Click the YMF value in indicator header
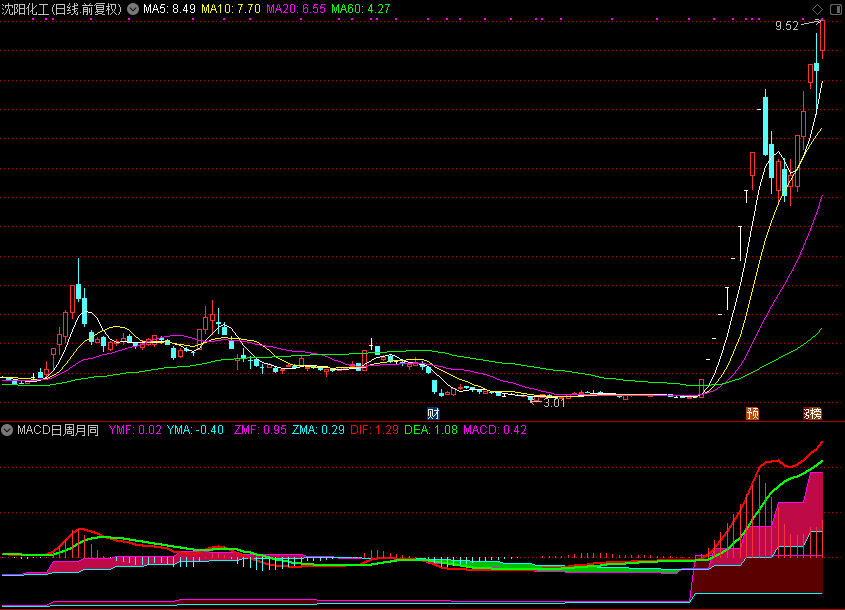 pos(135,430)
